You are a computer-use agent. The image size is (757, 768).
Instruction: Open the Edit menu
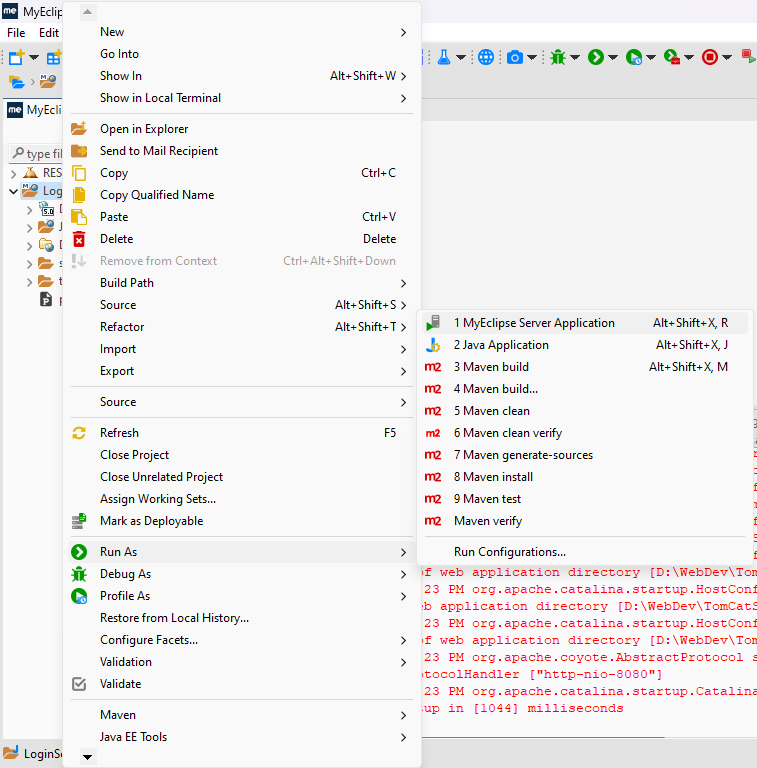pyautogui.click(x=49, y=33)
